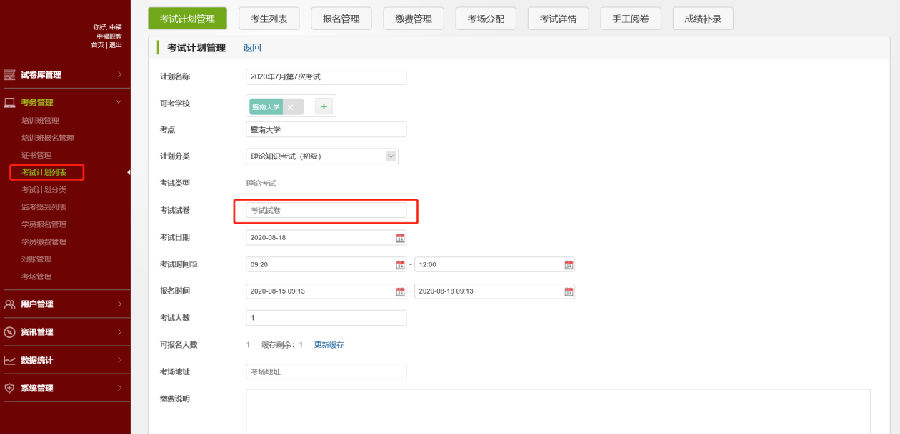Click the registration end time calendar icon
This screenshot has height=434, width=900.
[x=568, y=291]
